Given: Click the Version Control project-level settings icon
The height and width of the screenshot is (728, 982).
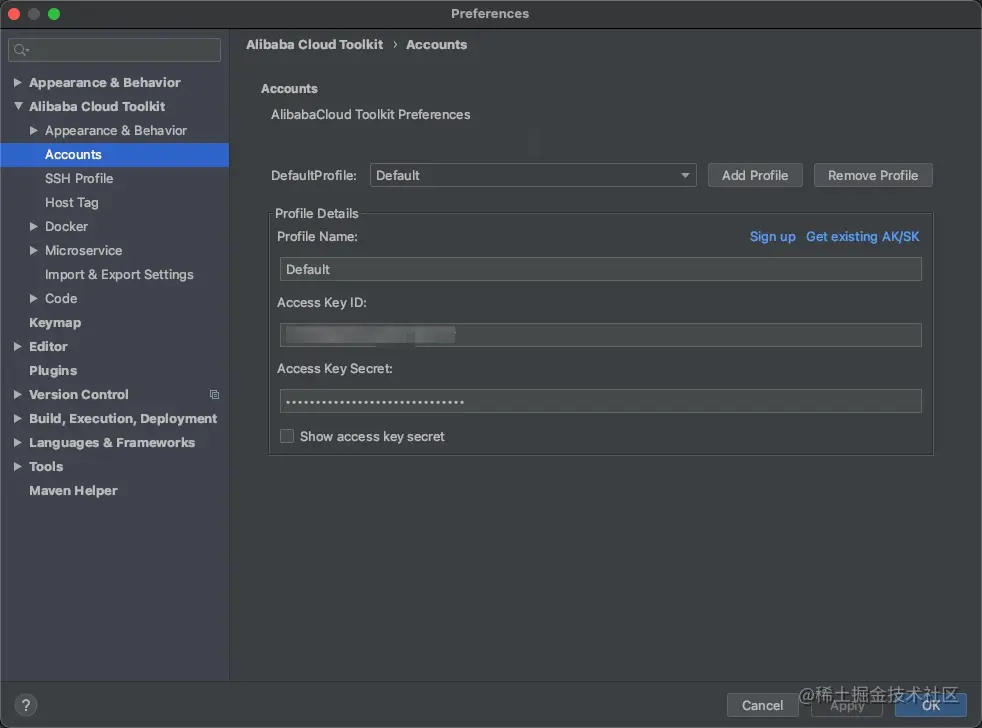Looking at the screenshot, I should 214,395.
